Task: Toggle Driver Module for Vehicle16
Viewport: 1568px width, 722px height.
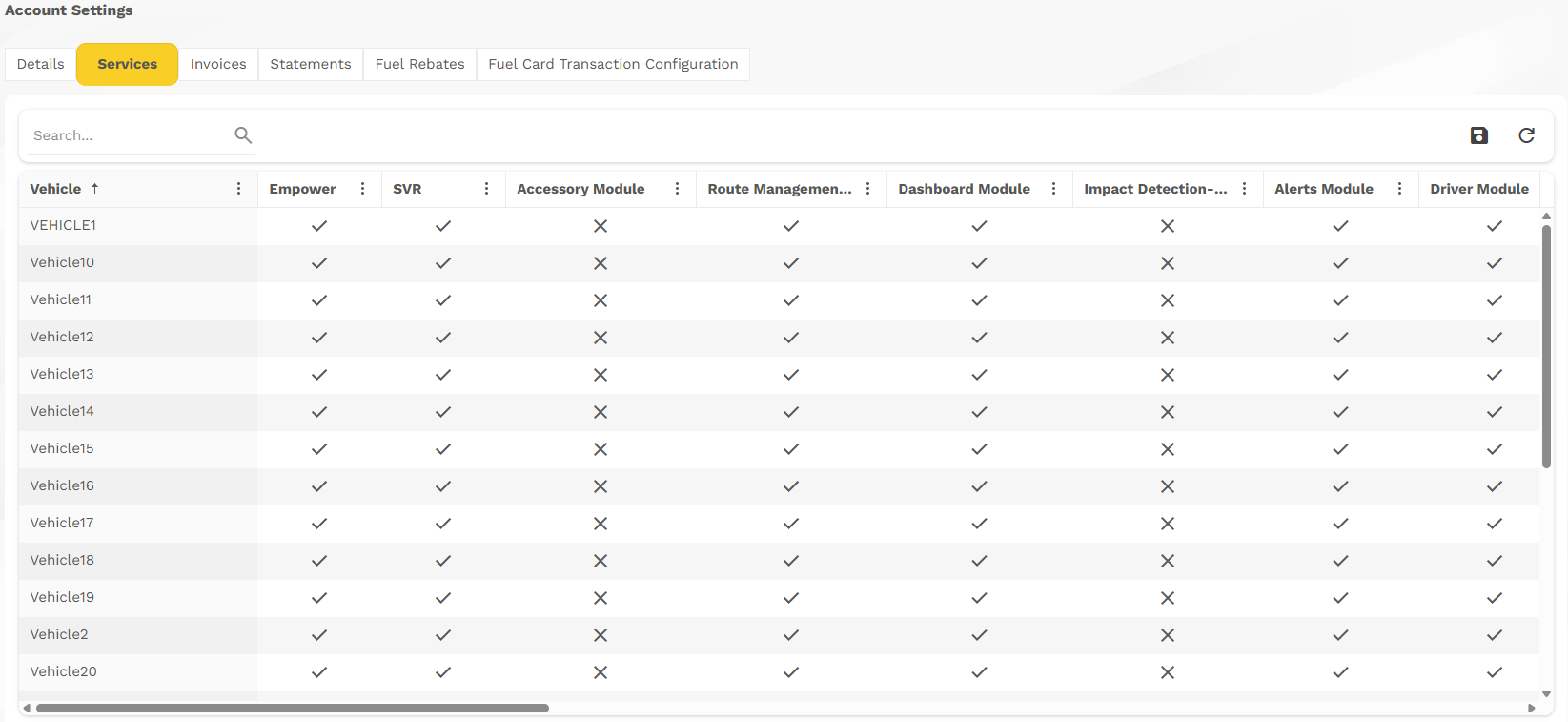Action: (1495, 486)
